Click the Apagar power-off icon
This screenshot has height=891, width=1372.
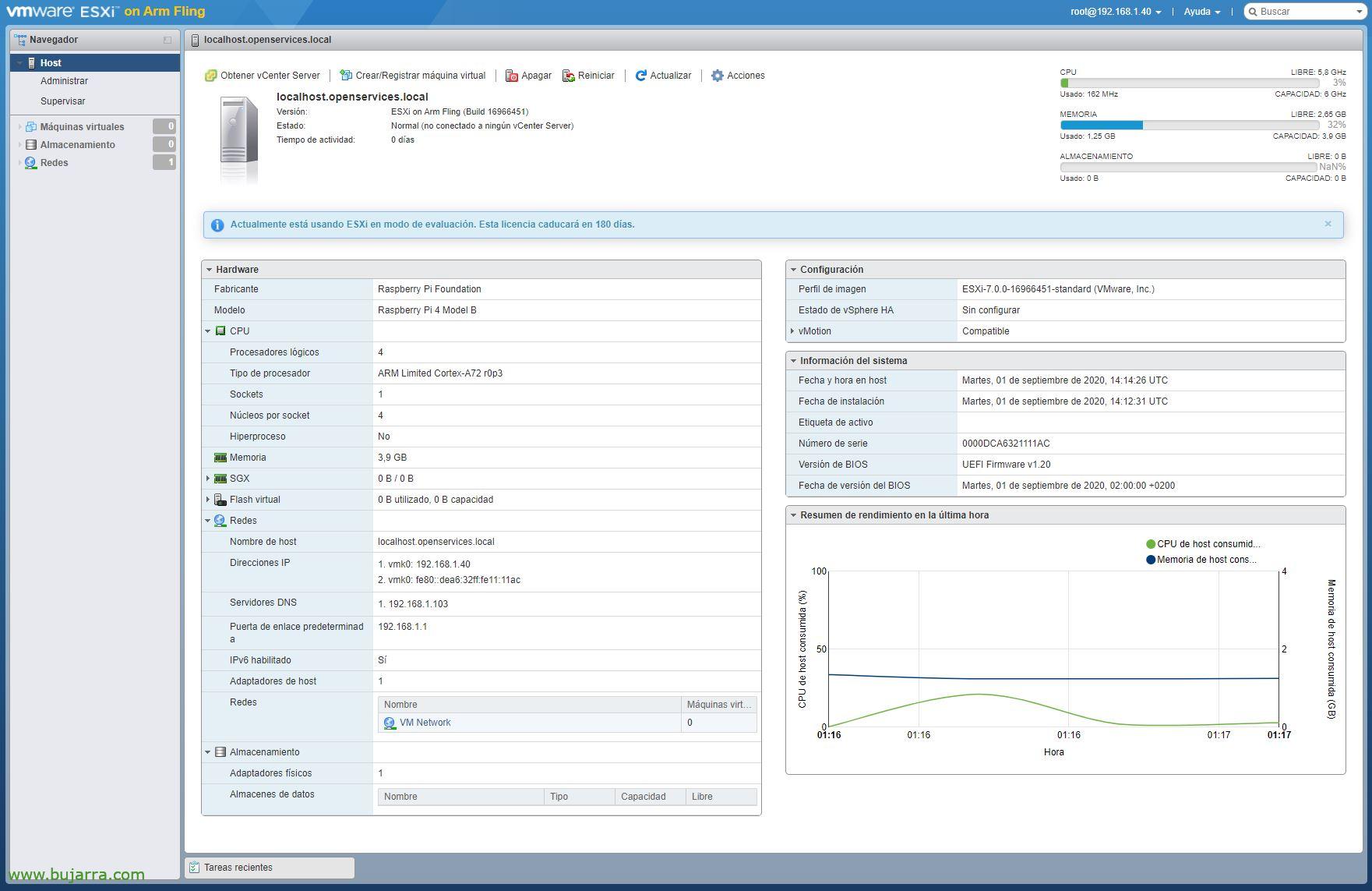(512, 76)
